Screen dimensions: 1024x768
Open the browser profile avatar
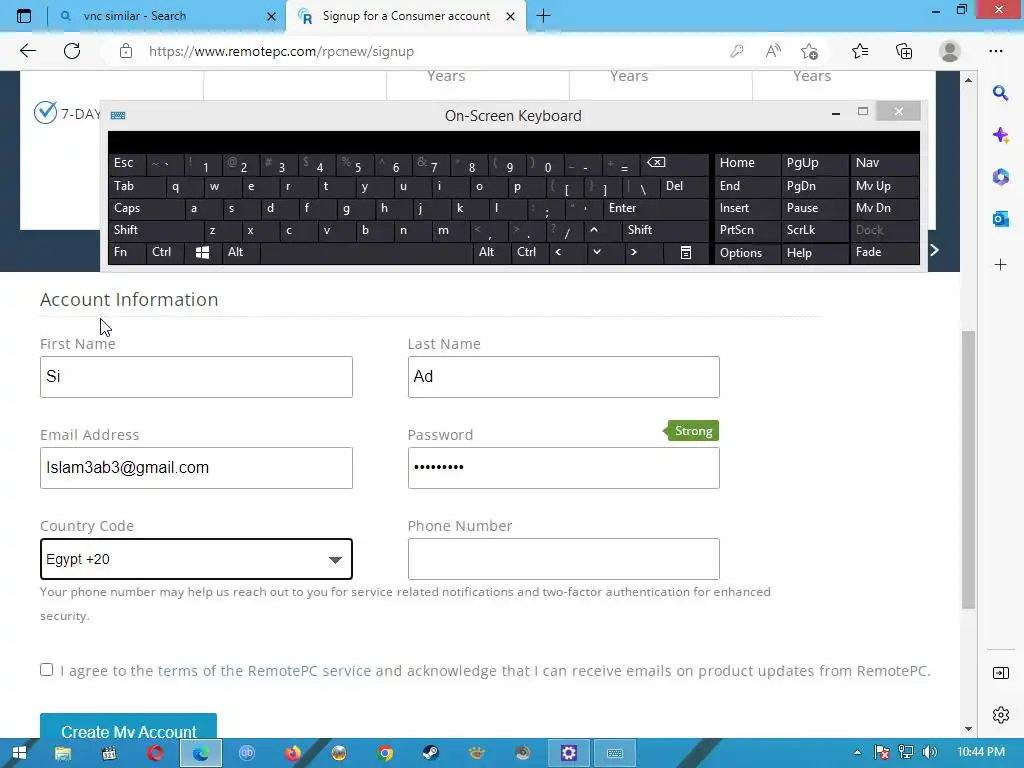point(950,51)
